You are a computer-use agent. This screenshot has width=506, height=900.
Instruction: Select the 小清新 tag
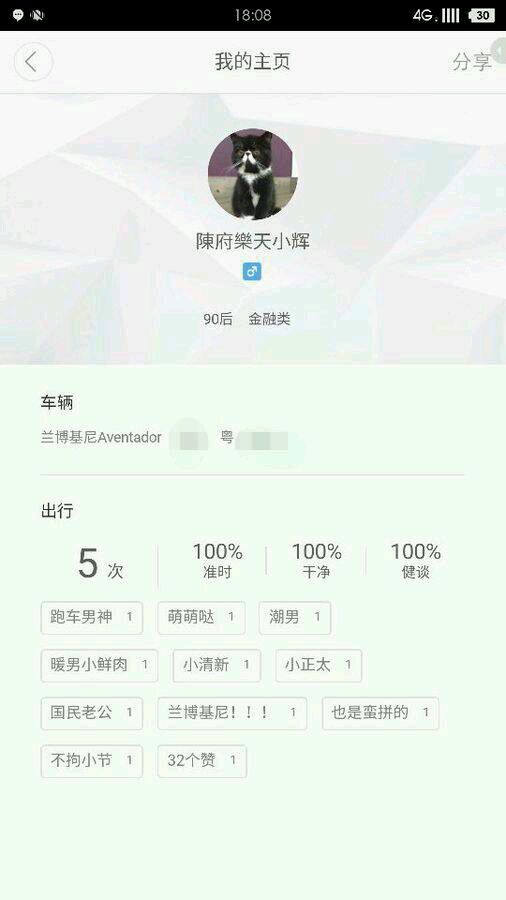click(x=217, y=665)
